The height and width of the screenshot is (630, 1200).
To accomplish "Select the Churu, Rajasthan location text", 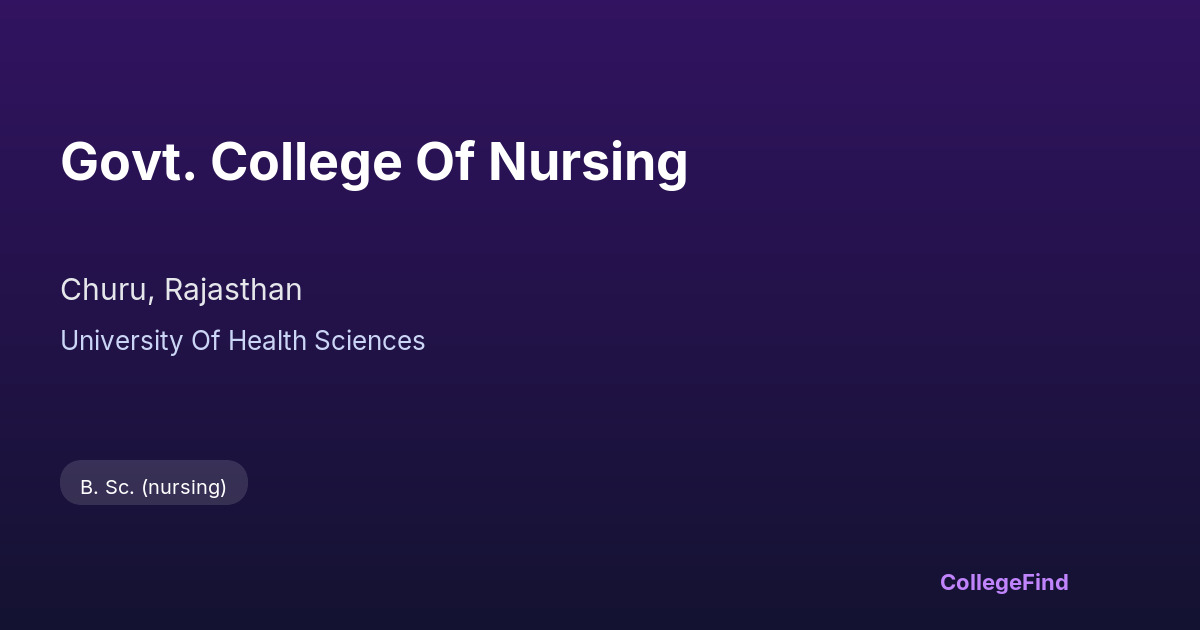I will pyautogui.click(x=181, y=290).
